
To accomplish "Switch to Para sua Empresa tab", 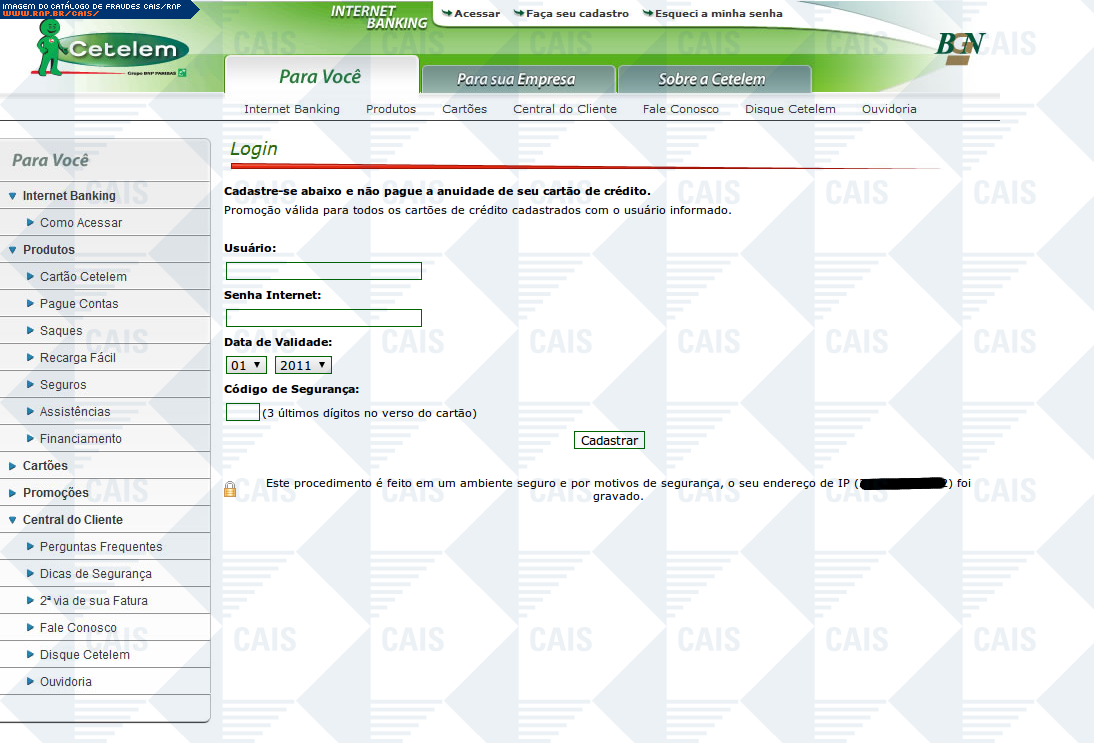I will coord(516,79).
